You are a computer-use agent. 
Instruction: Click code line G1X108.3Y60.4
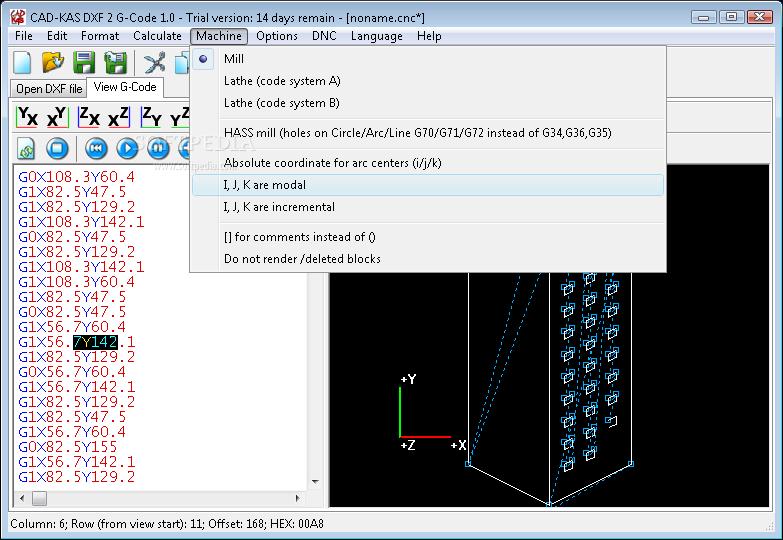(x=76, y=282)
